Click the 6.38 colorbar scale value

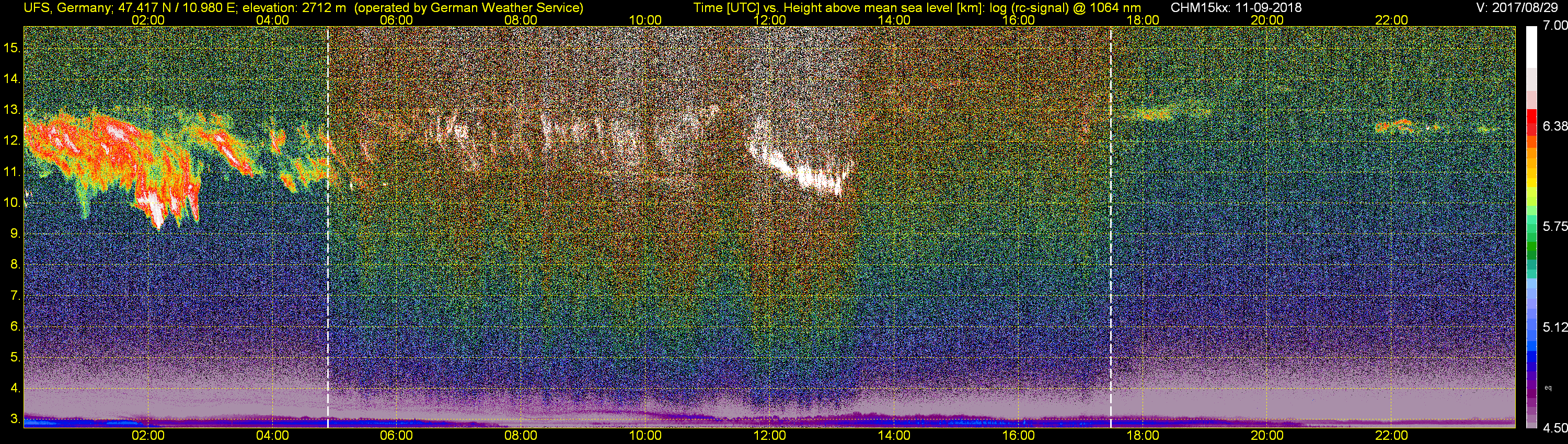point(1554,126)
